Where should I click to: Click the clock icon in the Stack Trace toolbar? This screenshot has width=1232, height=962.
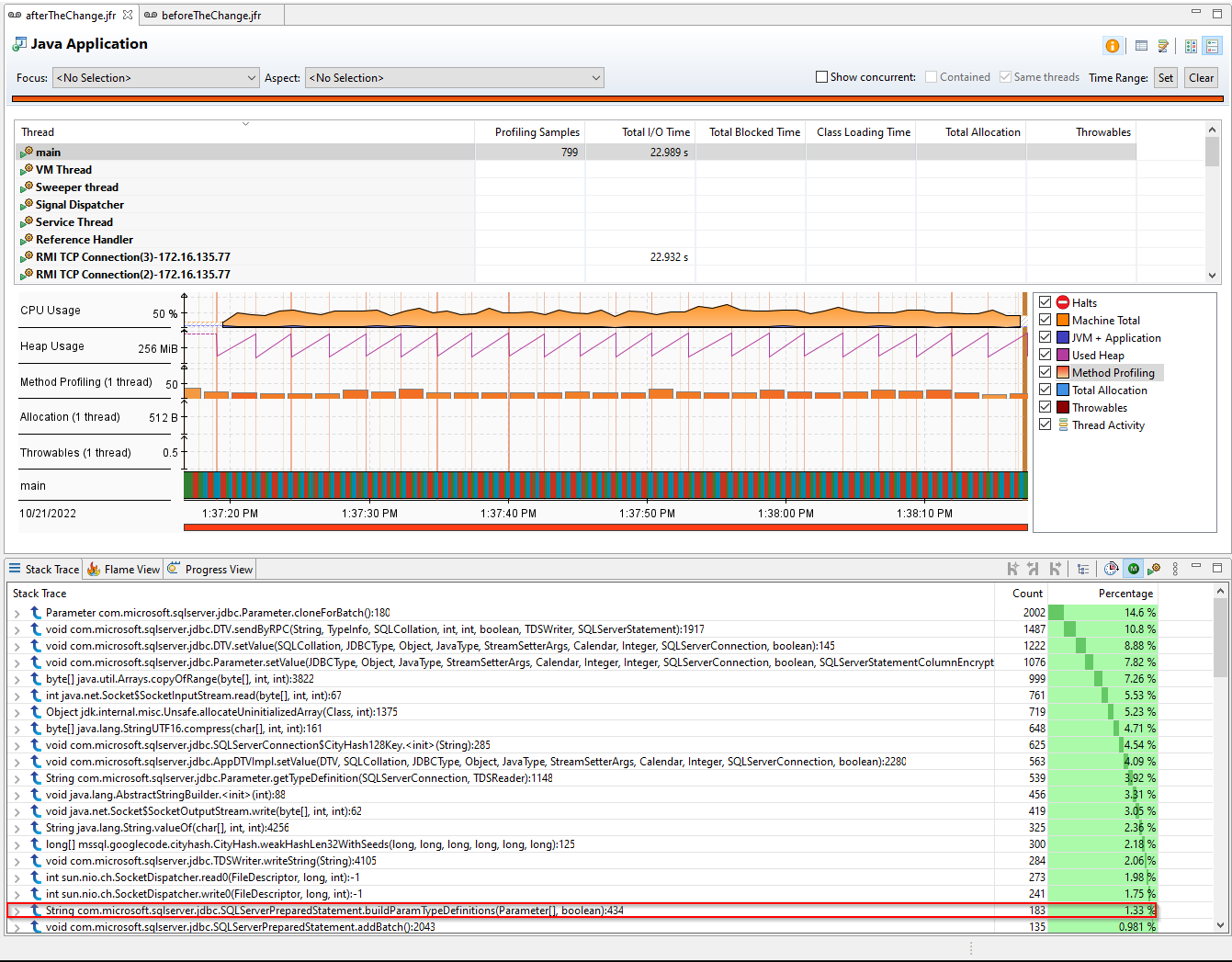1112,569
